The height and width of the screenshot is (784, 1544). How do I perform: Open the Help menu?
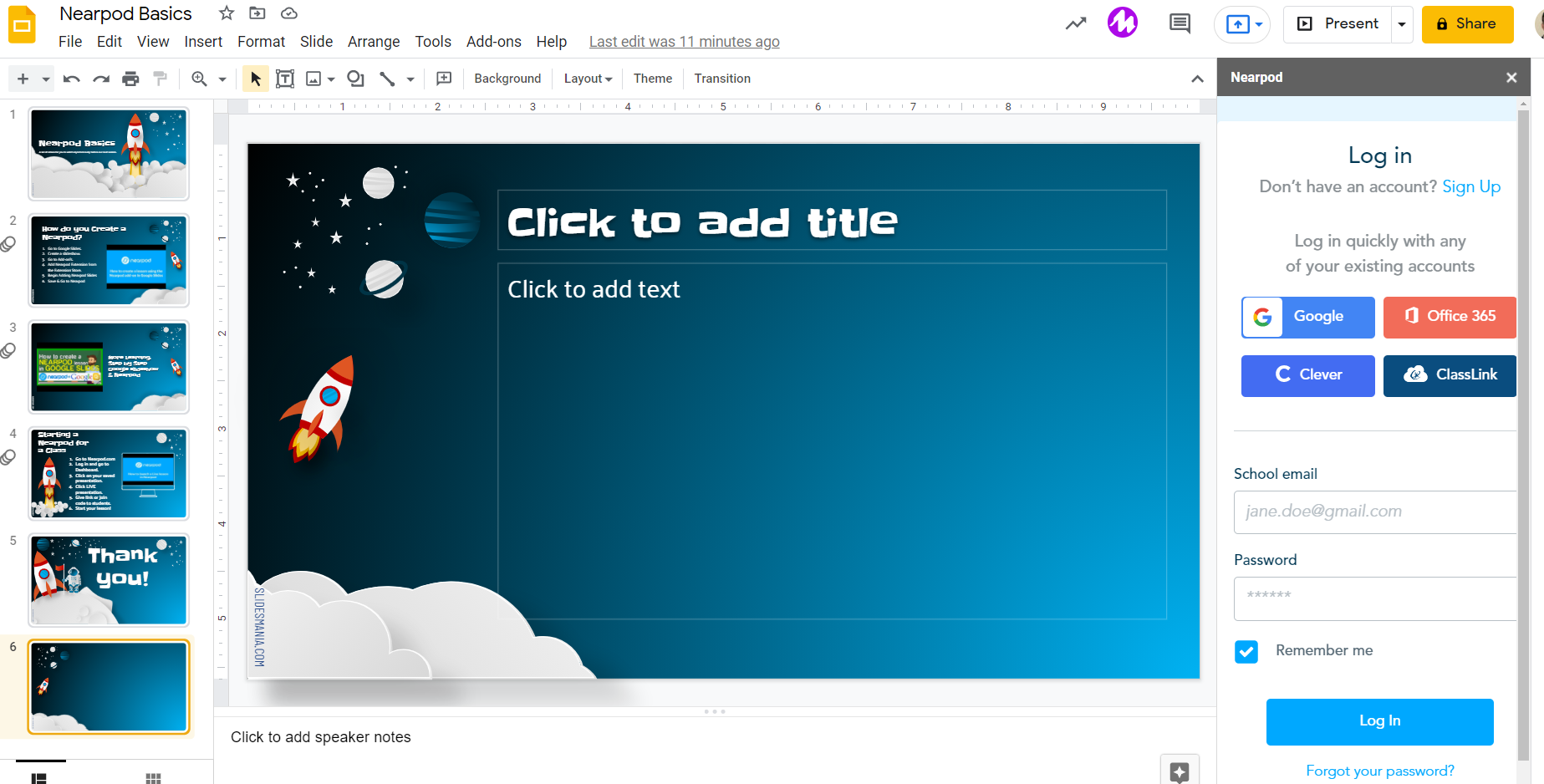(552, 42)
